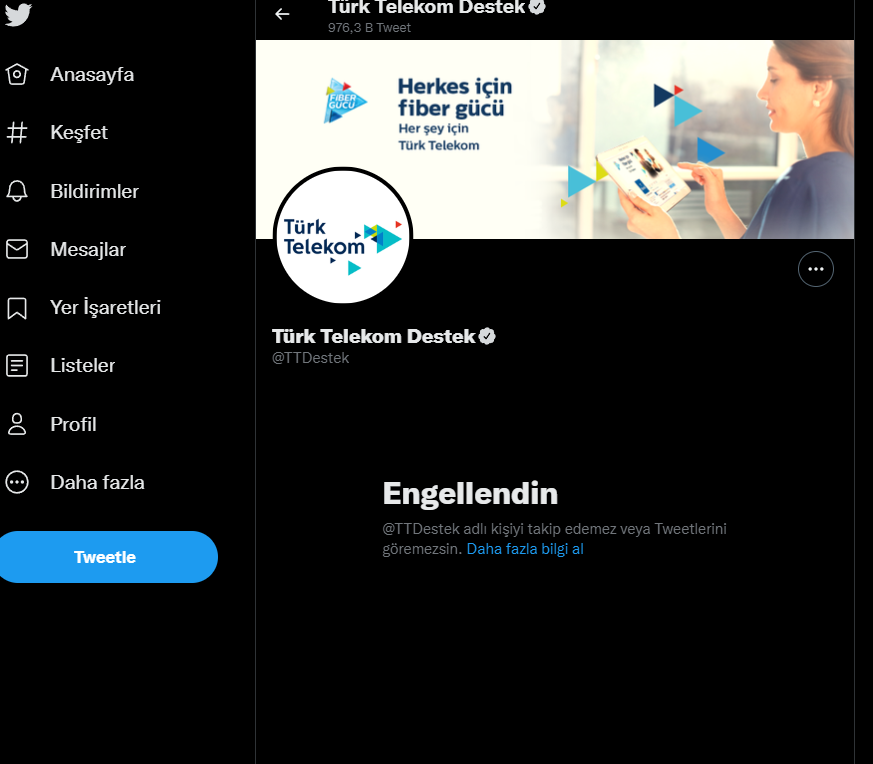Click the Tweetle button

tap(107, 557)
